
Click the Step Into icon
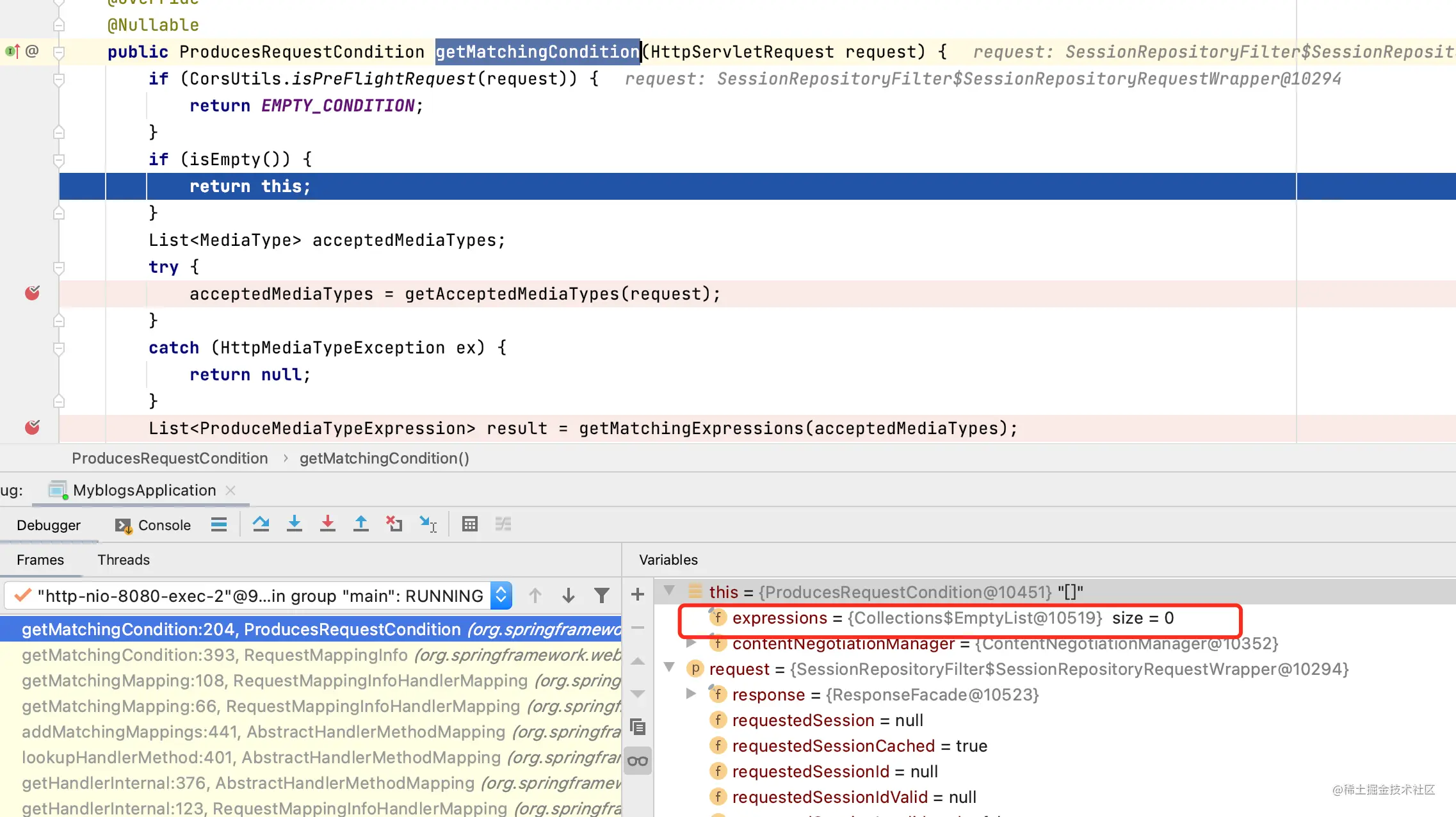click(x=295, y=524)
